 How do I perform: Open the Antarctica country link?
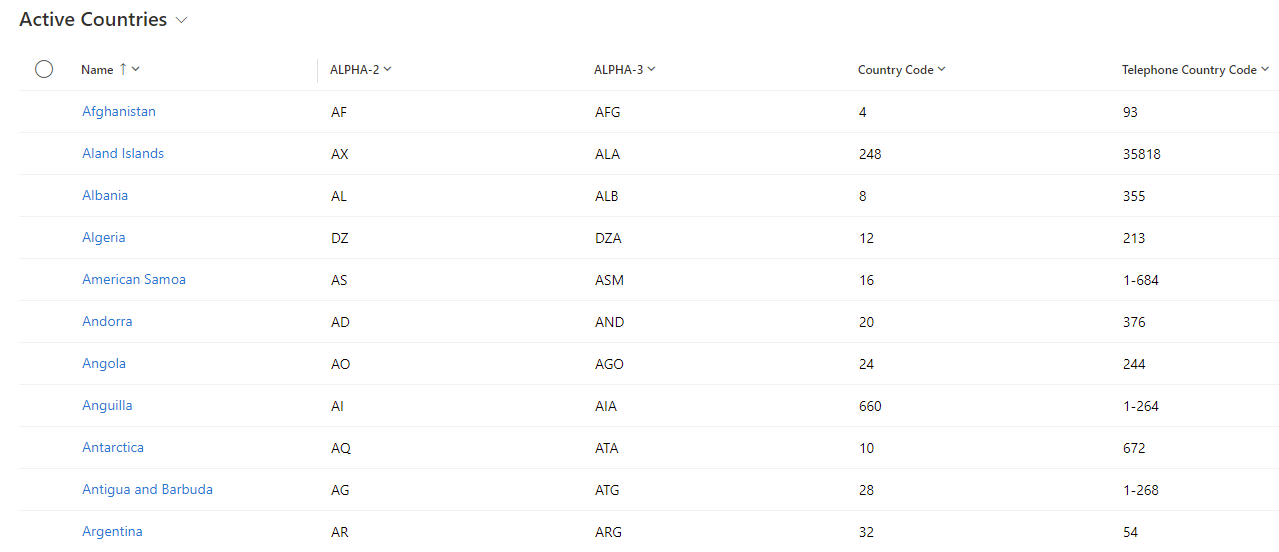[113, 448]
